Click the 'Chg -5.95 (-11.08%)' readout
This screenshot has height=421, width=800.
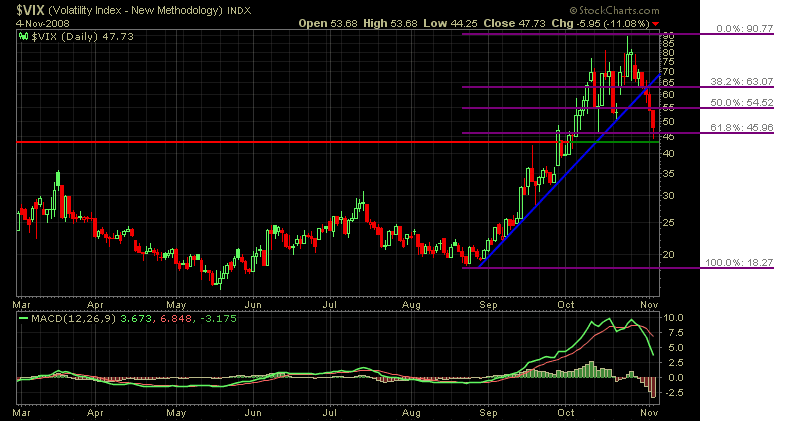pyautogui.click(x=601, y=23)
